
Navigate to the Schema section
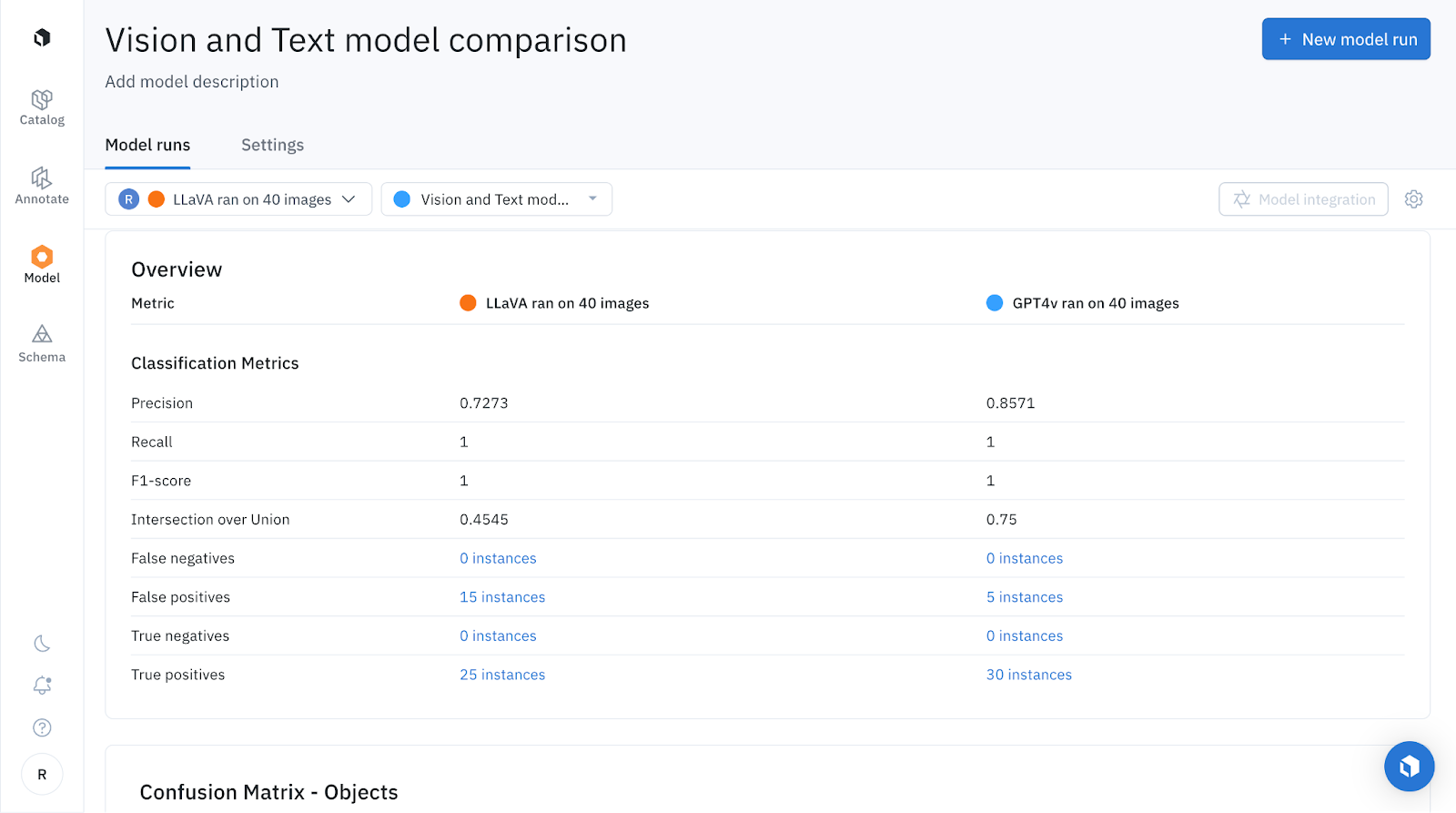(x=42, y=344)
